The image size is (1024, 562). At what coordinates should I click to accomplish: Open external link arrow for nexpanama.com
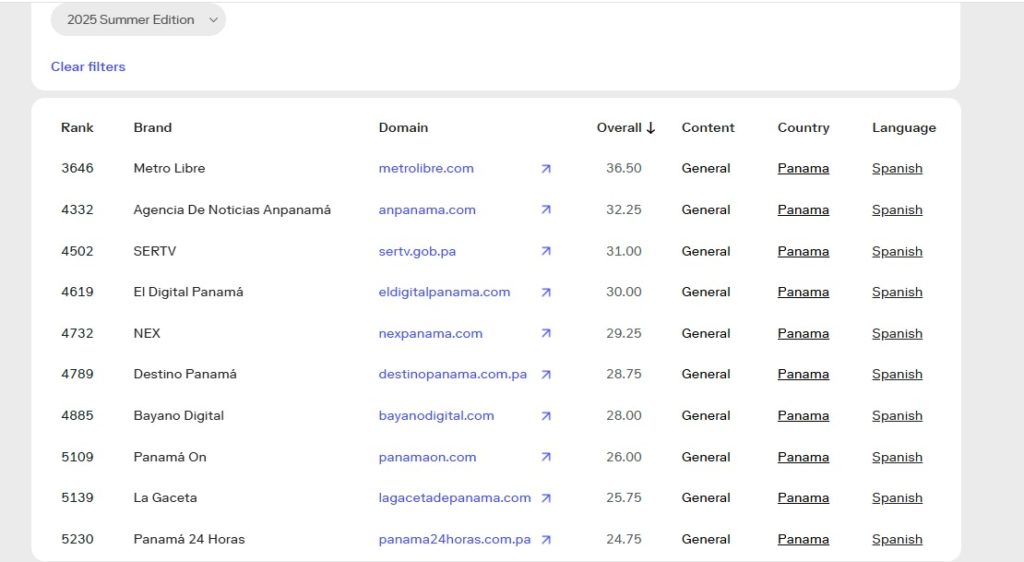click(x=546, y=334)
